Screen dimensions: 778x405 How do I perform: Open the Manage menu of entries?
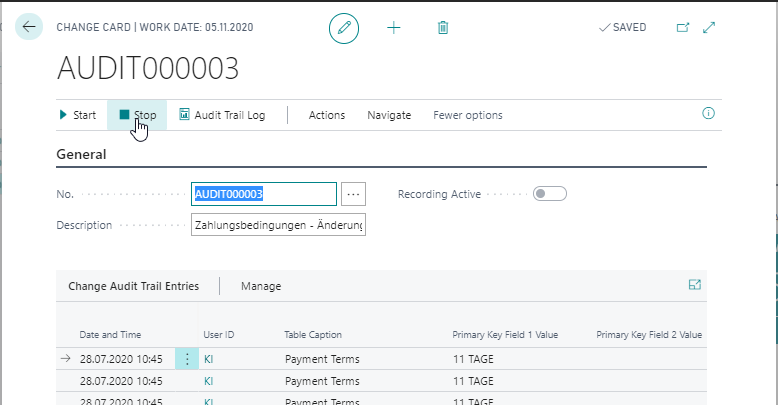261,286
